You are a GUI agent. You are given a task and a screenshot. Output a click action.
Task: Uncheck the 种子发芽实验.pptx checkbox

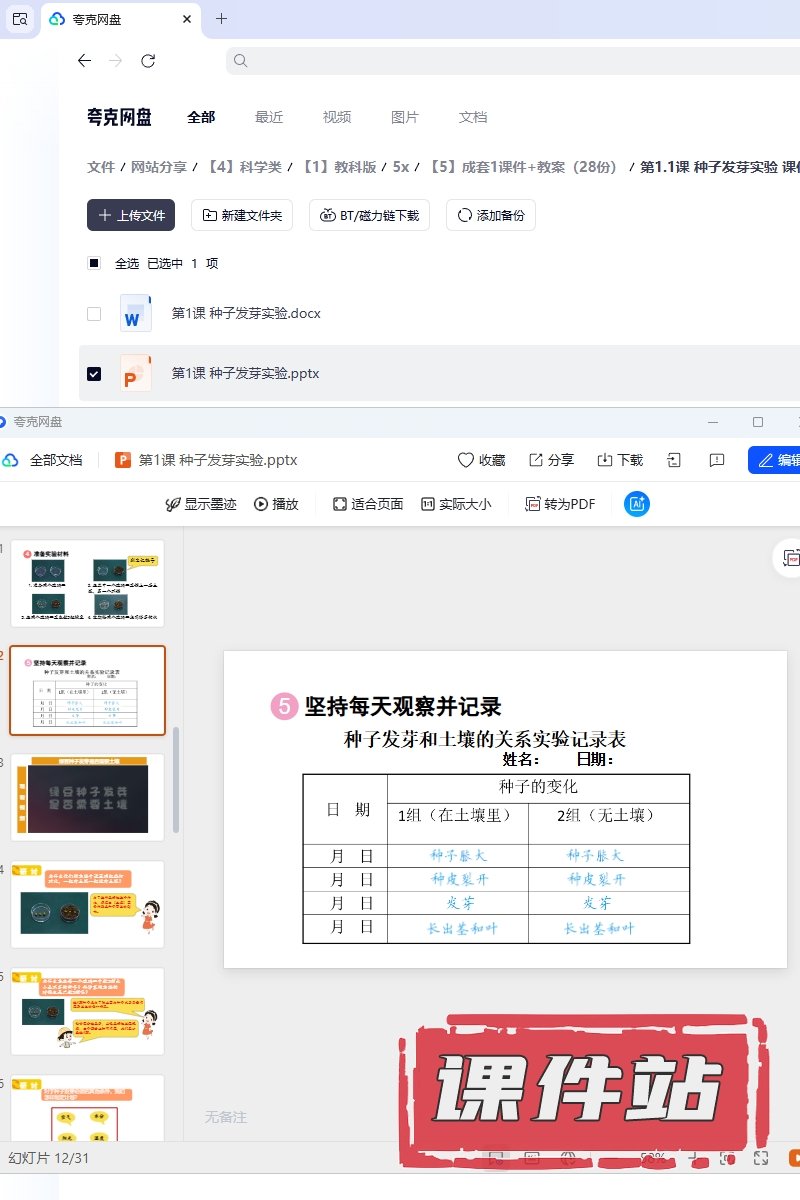pos(94,374)
